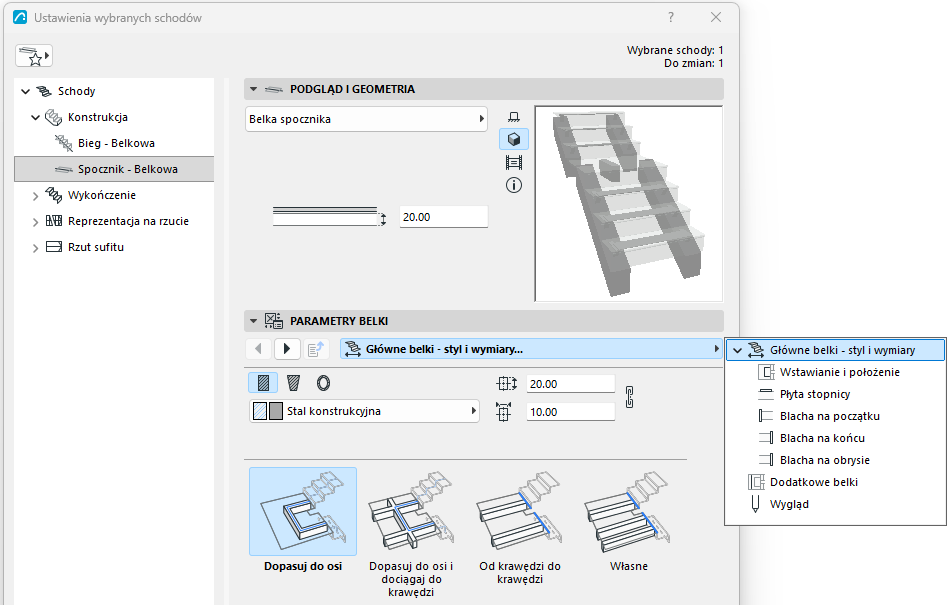The height and width of the screenshot is (605, 950).
Task: Select rectangular beam profile icon
Action: pyautogui.click(x=264, y=383)
